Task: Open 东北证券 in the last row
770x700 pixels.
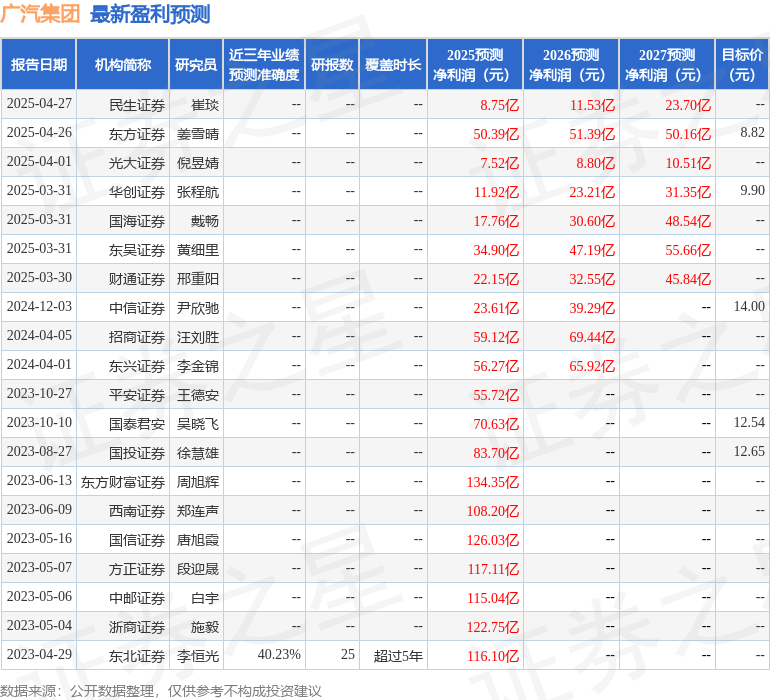Action: pyautogui.click(x=137, y=655)
